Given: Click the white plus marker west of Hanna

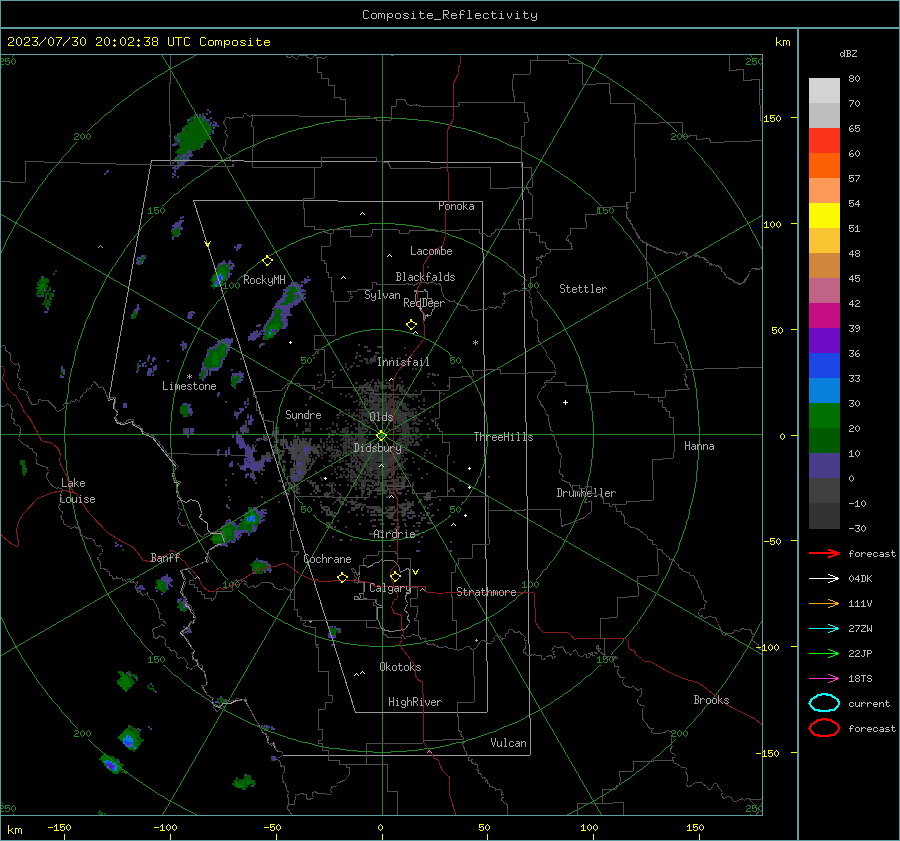Looking at the screenshot, I should point(565,402).
